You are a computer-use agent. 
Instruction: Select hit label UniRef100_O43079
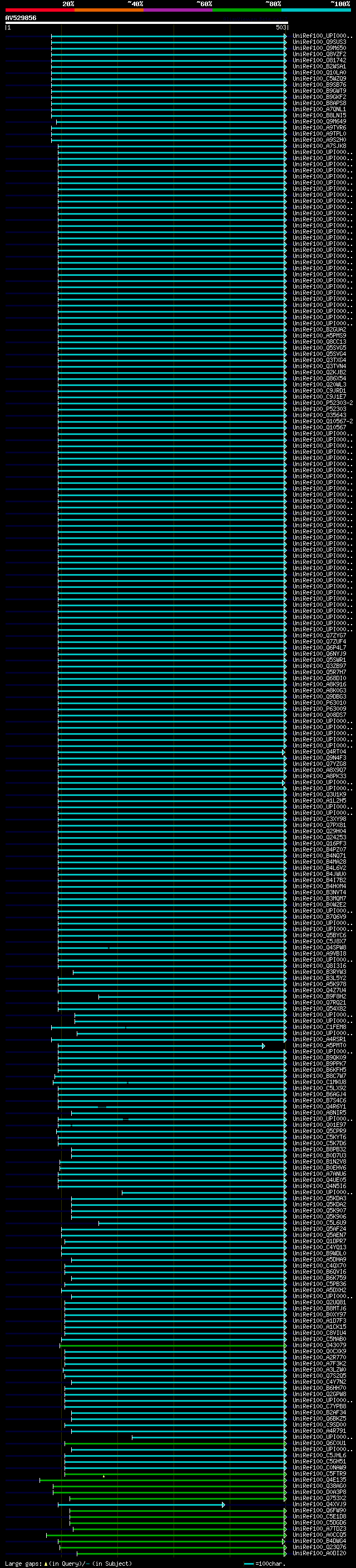[319, 1344]
